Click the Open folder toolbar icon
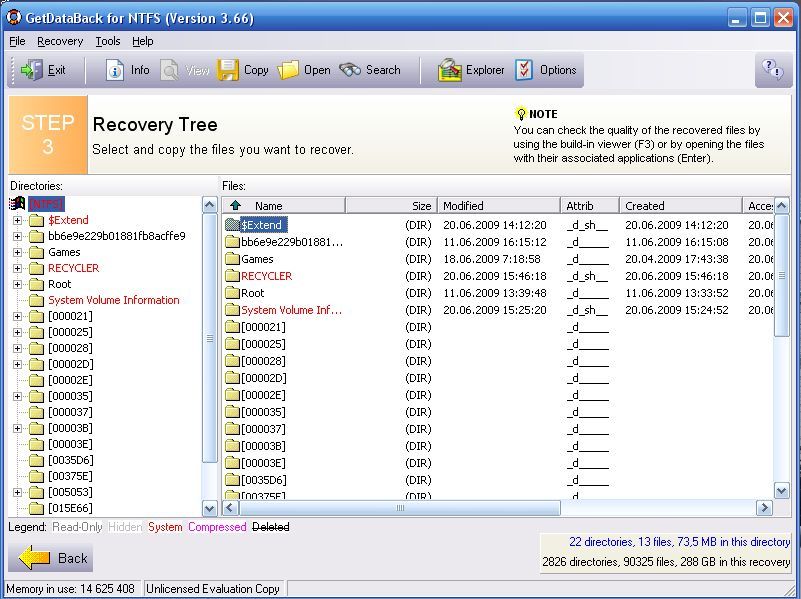Viewport: 801px width, 599px height. tap(289, 70)
